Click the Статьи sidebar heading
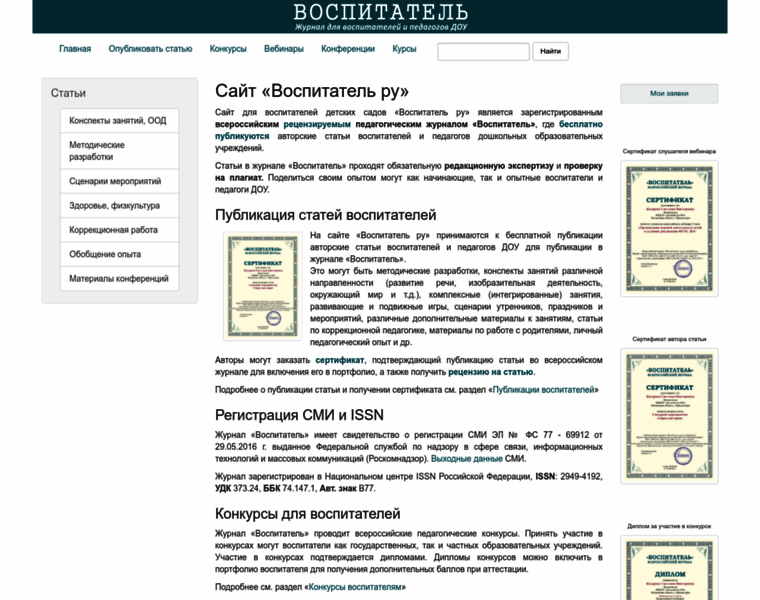 (x=68, y=93)
